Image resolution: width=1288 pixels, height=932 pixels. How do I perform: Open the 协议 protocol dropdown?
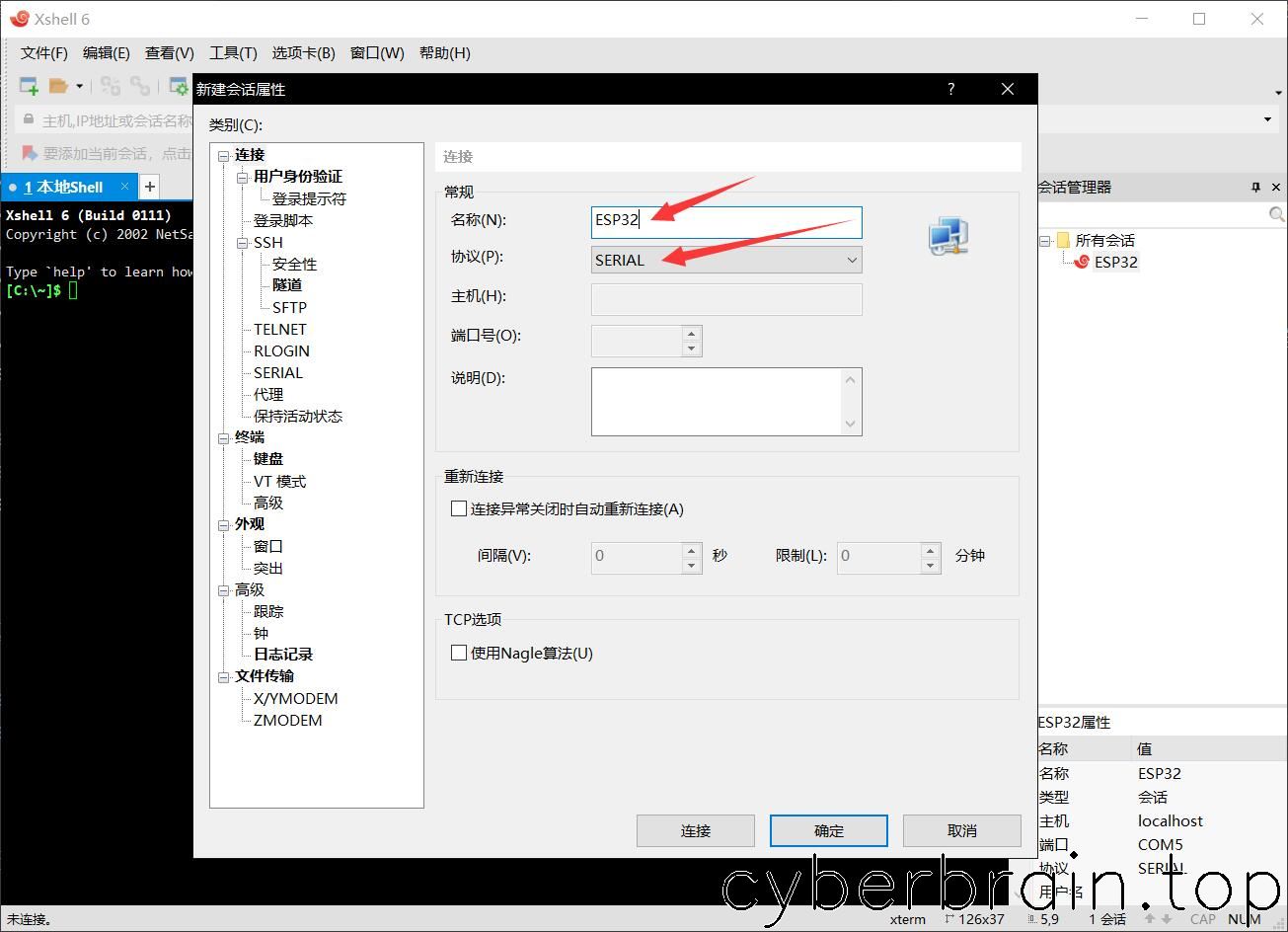coord(726,260)
